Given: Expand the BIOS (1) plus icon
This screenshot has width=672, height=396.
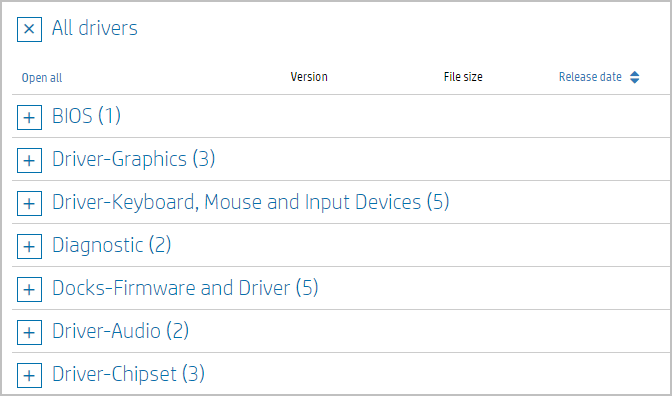Looking at the screenshot, I should 29,117.
